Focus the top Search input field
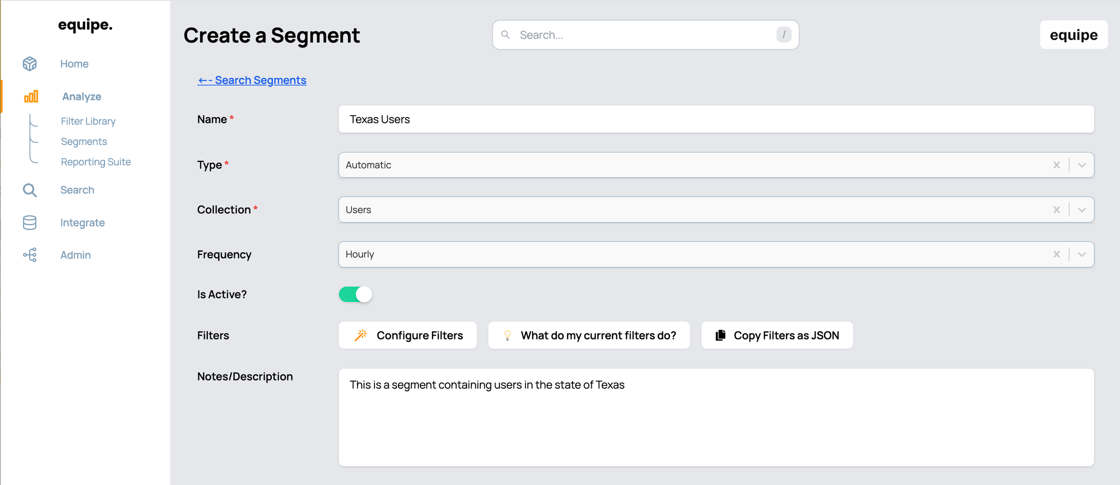This screenshot has height=485, width=1120. 646,34
